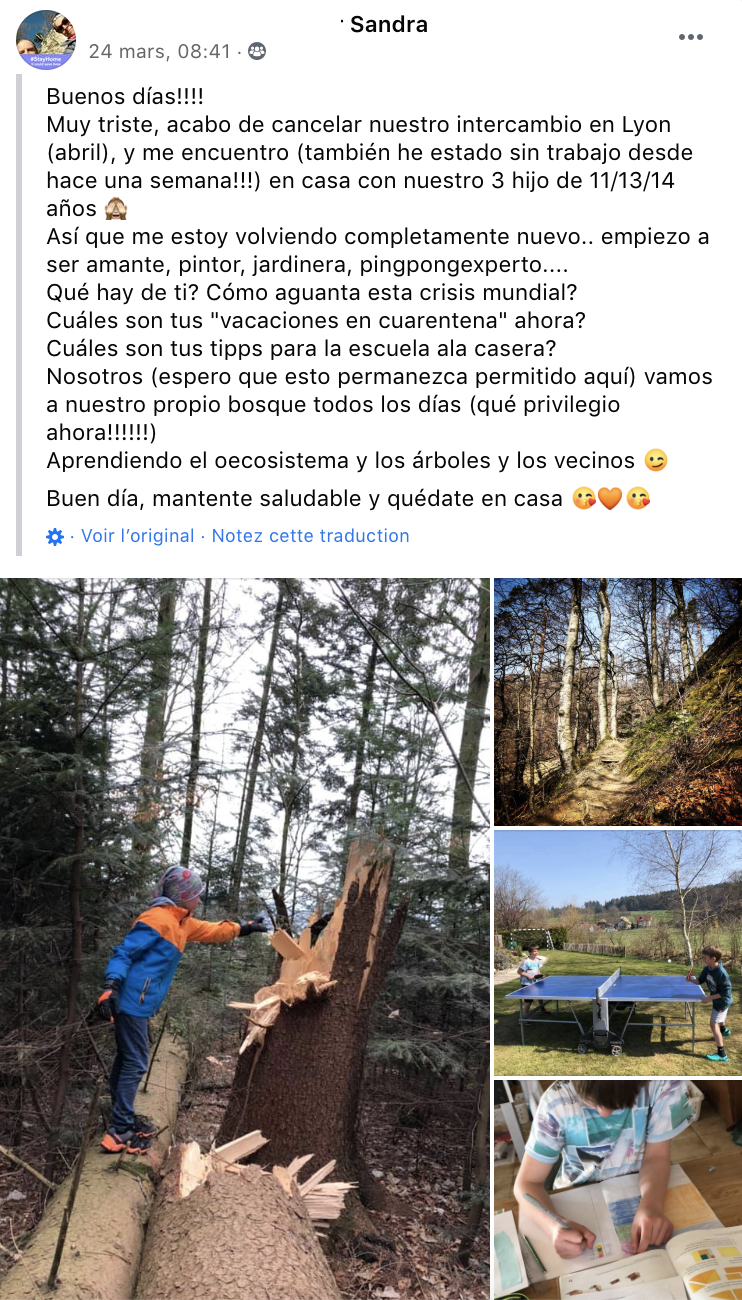This screenshot has width=742, height=1300.
Task: Open the child doing homework photo
Action: pyautogui.click(x=618, y=1190)
